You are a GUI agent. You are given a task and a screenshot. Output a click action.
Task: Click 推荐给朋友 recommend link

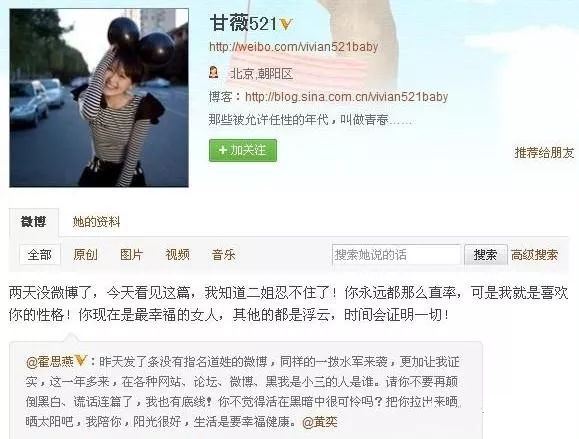click(544, 152)
